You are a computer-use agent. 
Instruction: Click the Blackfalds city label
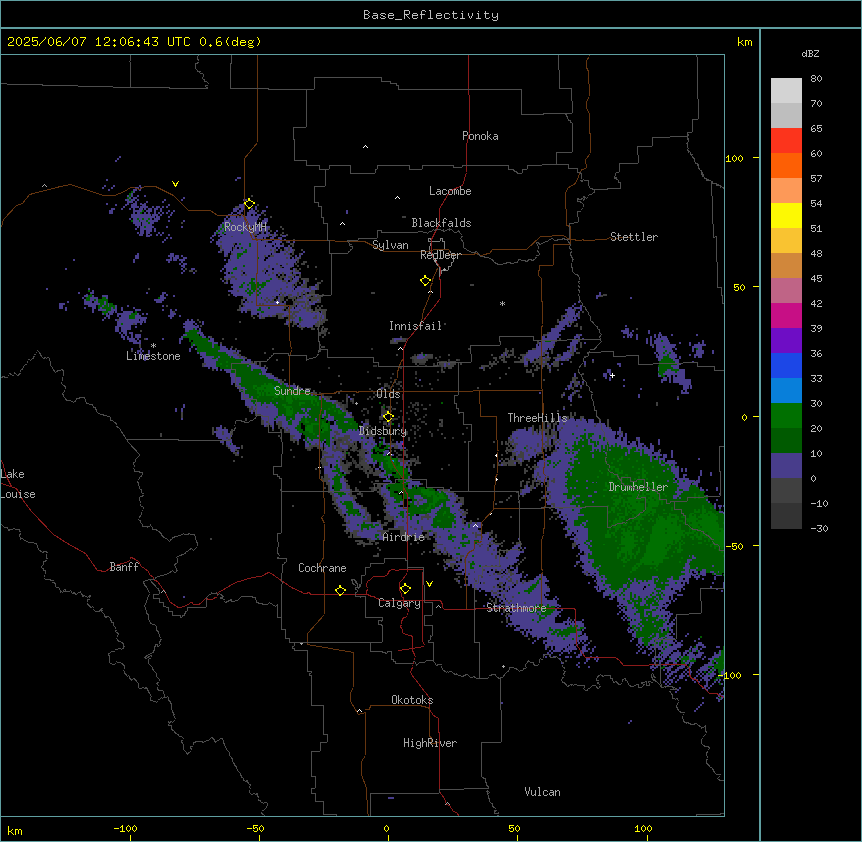[x=441, y=223]
